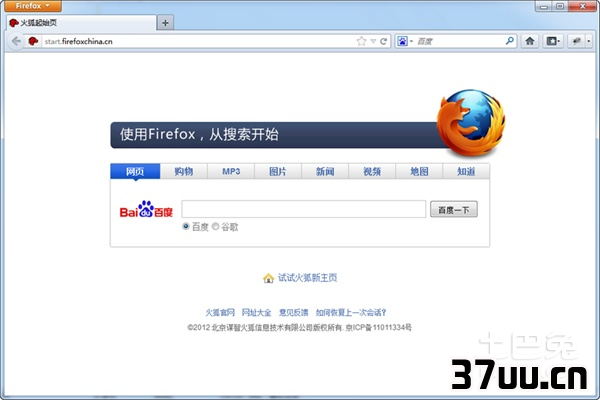Click the magnifier search icon in toolbar
Screen dimensions: 600x400
click(510, 41)
